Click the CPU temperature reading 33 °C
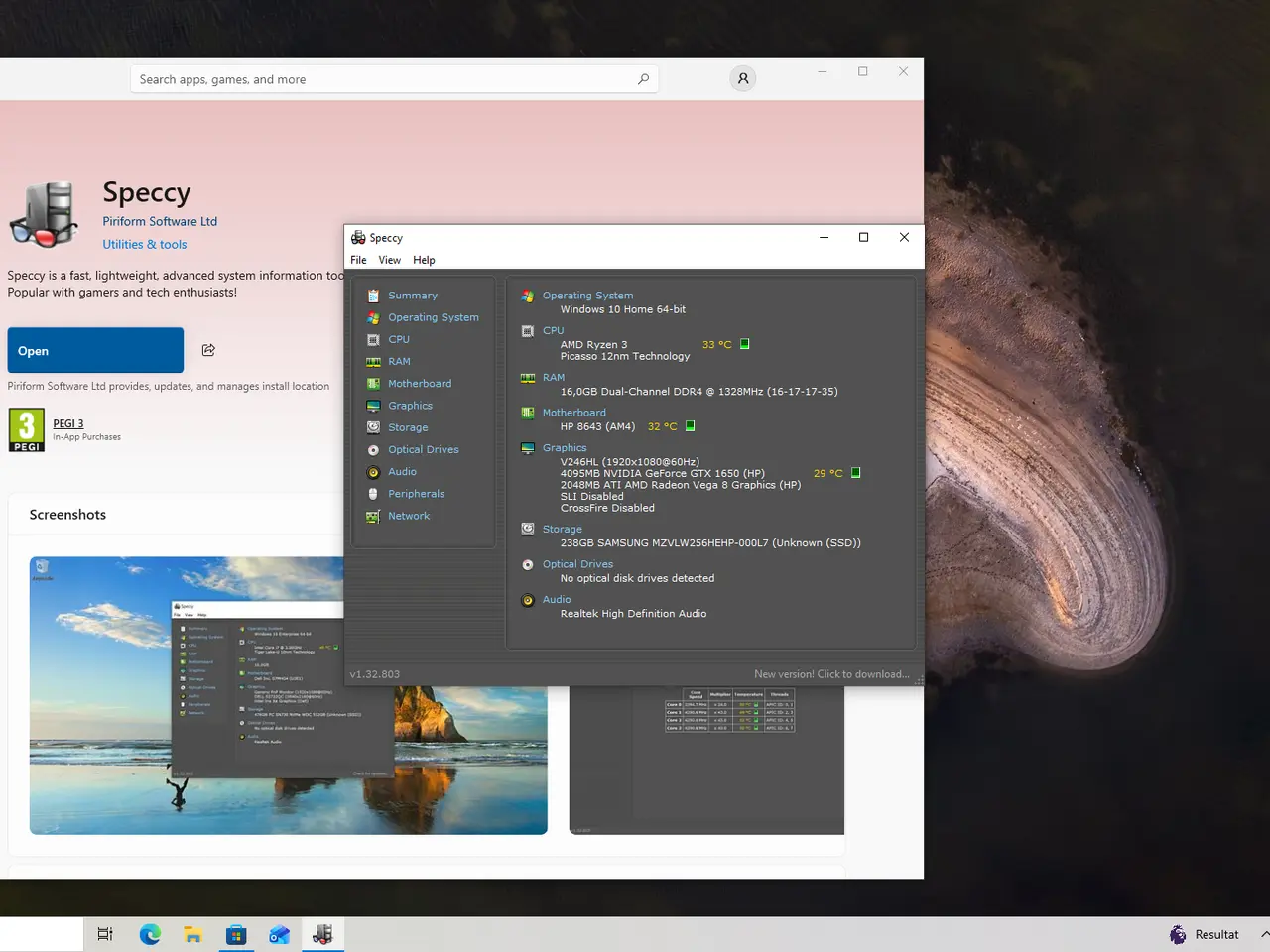Viewport: 1270px width, 952px height. tap(716, 345)
